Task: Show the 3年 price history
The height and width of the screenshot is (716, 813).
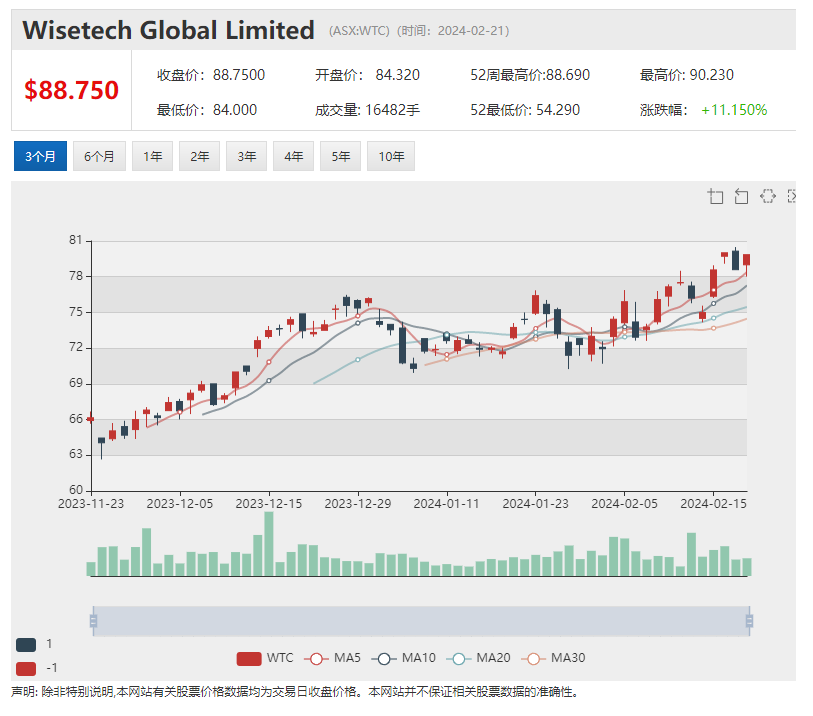Action: 246,156
